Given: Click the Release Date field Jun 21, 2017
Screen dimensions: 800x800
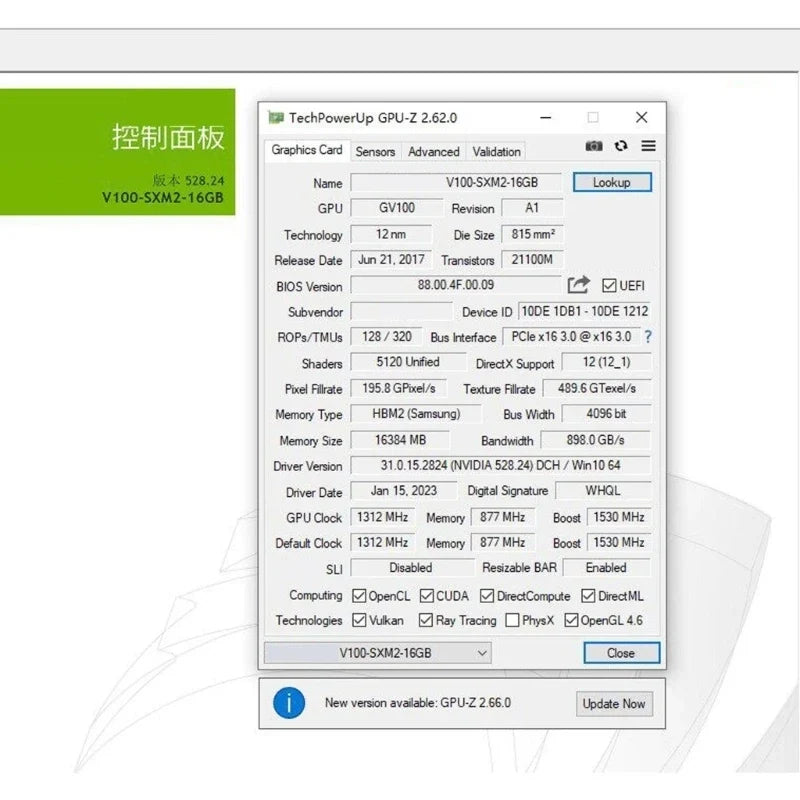Looking at the screenshot, I should pyautogui.click(x=391, y=260).
